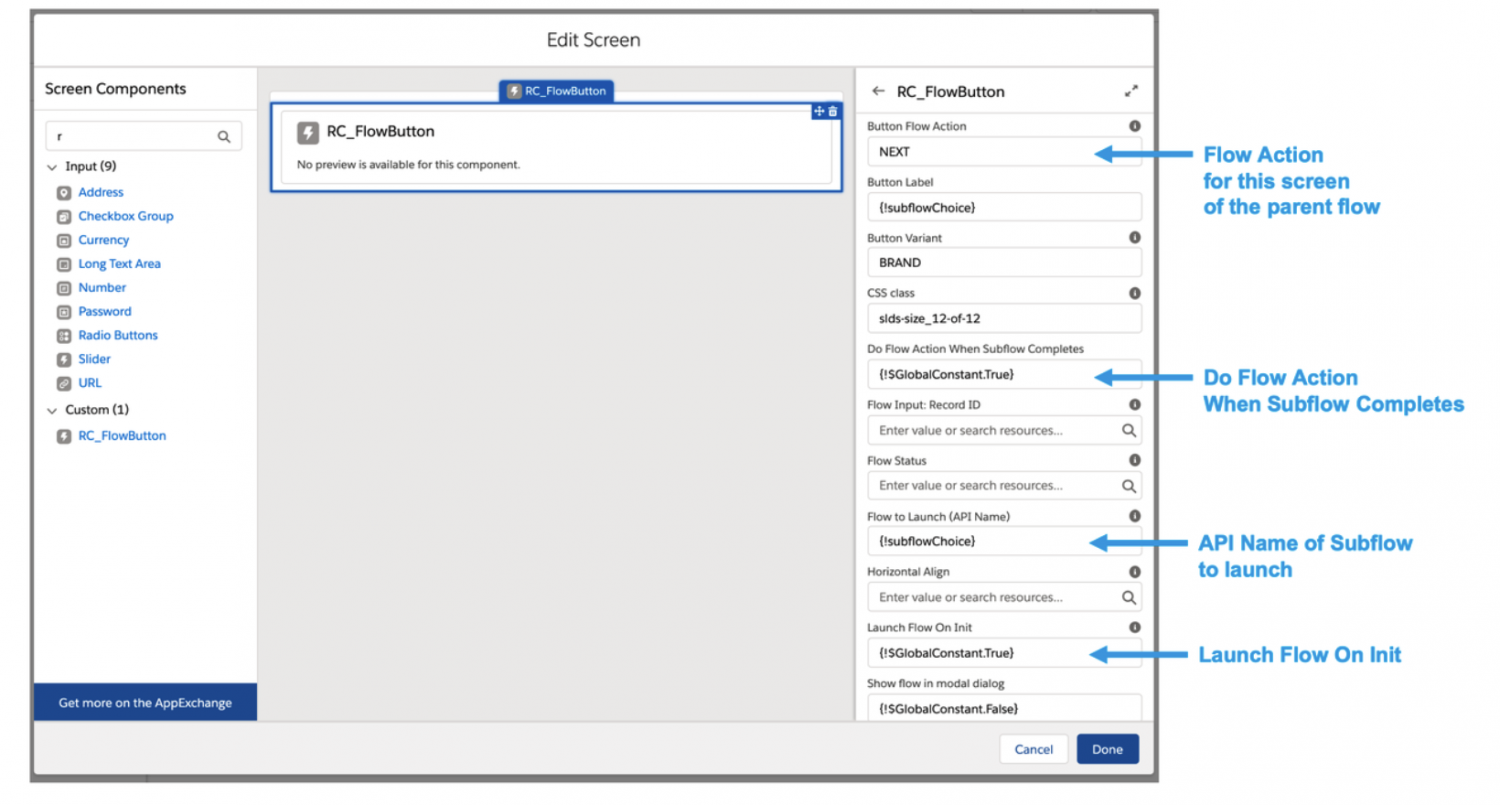Viewport: 1500px width, 805px height.
Task: Collapse the Custom (1) section
Action: coord(51,410)
